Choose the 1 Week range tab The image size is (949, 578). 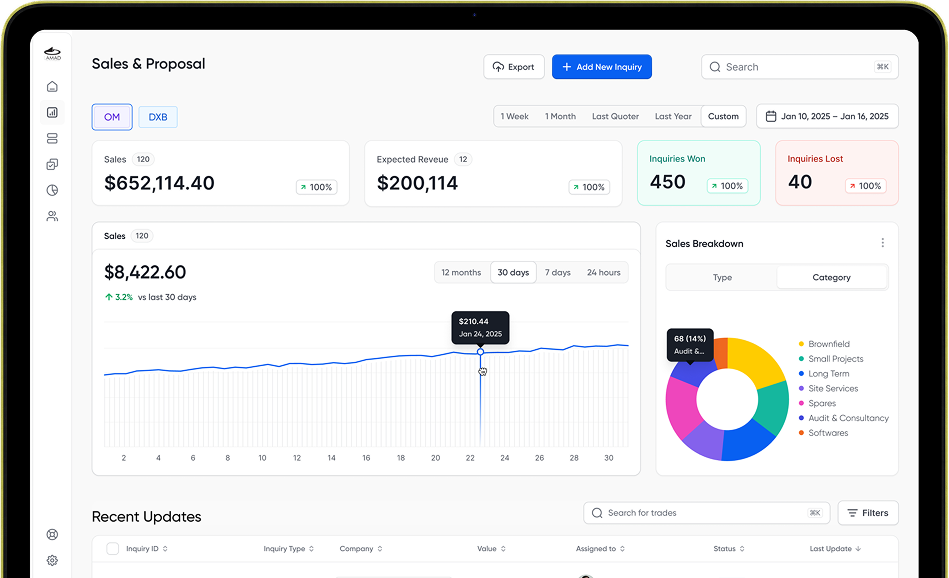[x=514, y=116]
